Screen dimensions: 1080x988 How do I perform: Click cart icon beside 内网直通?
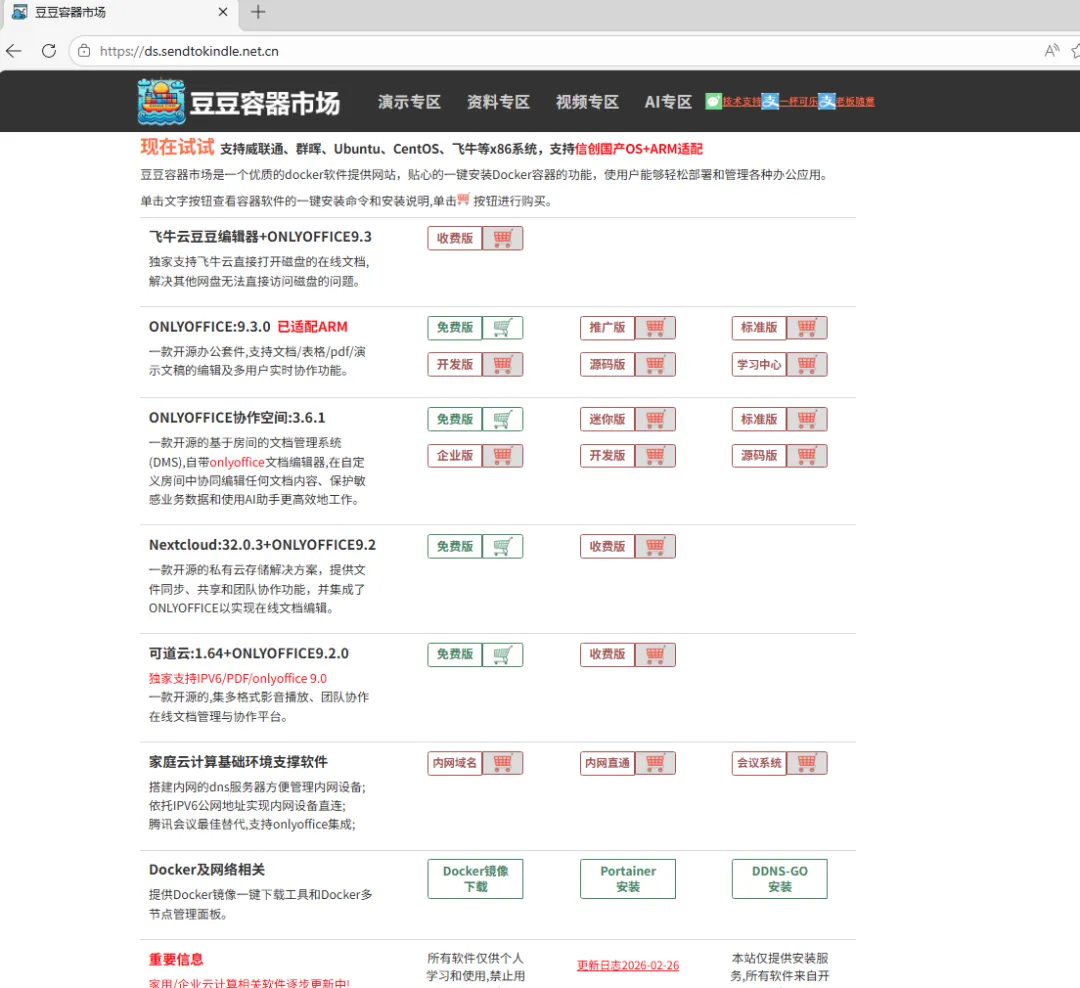pos(655,763)
